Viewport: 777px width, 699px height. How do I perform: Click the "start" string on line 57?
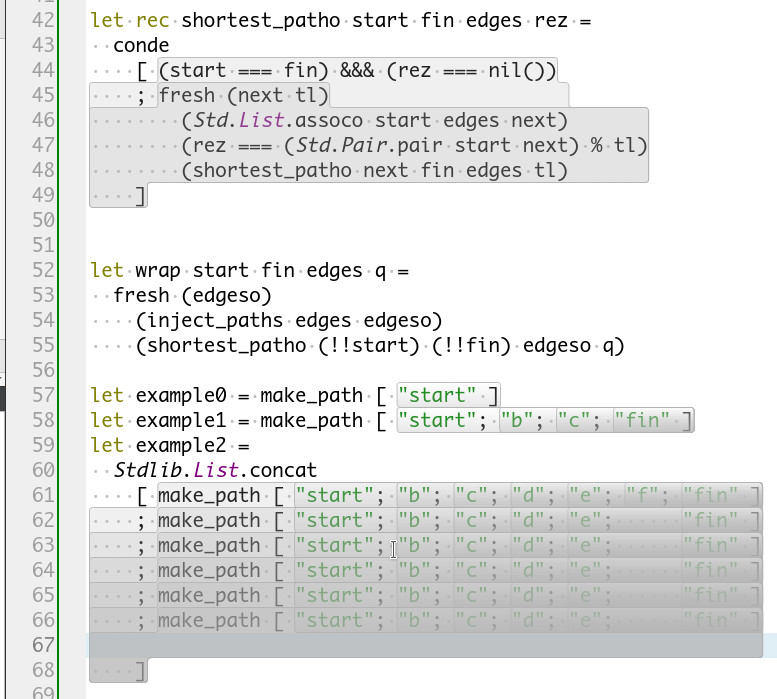[437, 395]
